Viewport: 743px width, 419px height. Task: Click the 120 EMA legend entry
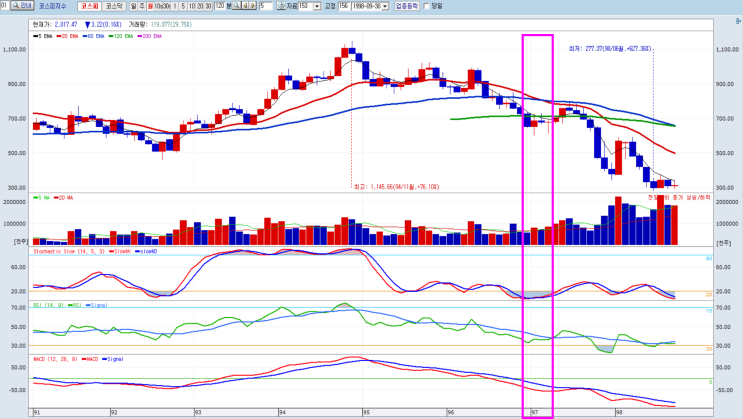[121, 36]
